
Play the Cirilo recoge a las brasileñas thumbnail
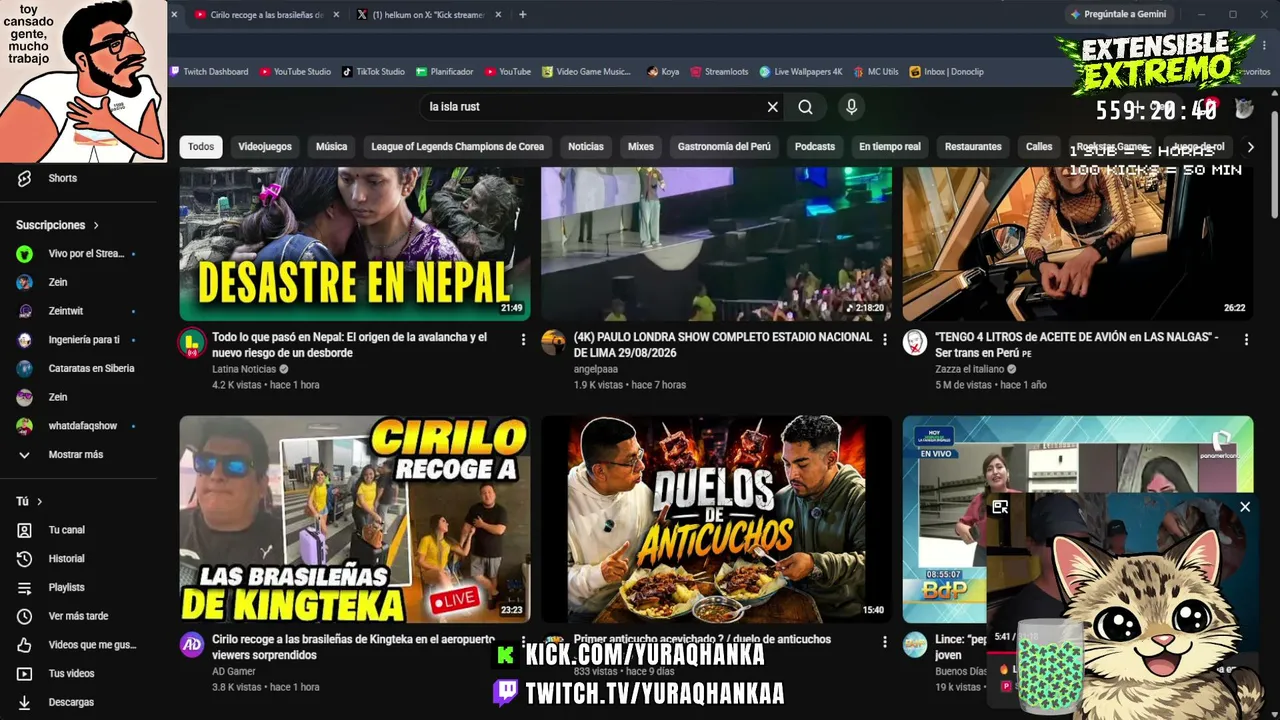coord(355,520)
